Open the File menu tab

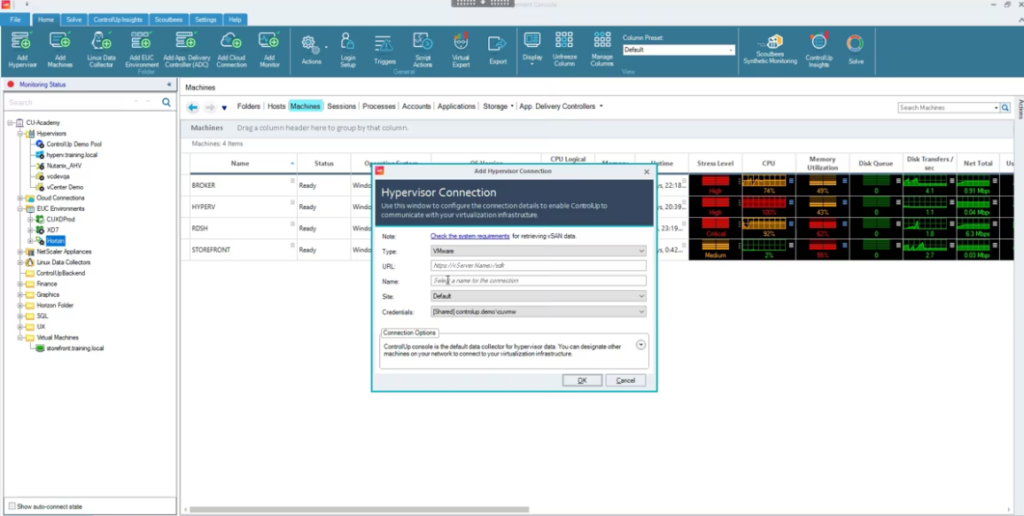click(x=15, y=20)
